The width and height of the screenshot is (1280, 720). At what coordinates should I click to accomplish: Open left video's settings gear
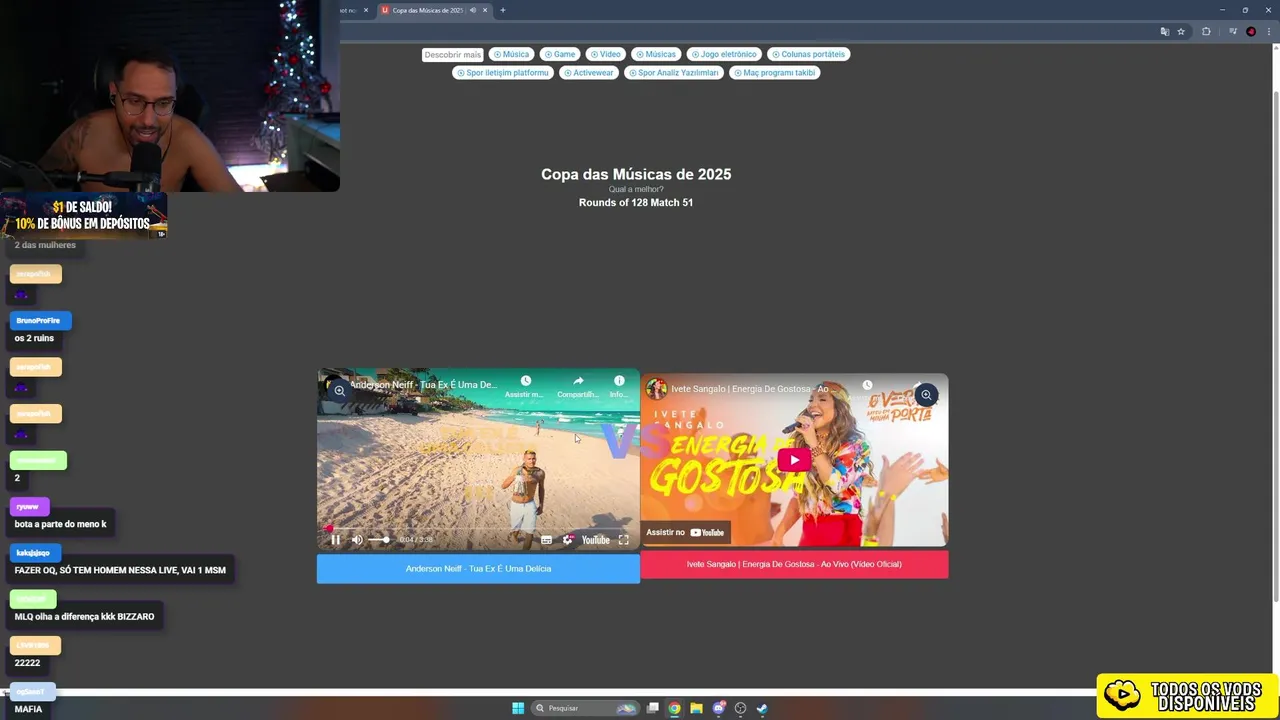pyautogui.click(x=568, y=540)
